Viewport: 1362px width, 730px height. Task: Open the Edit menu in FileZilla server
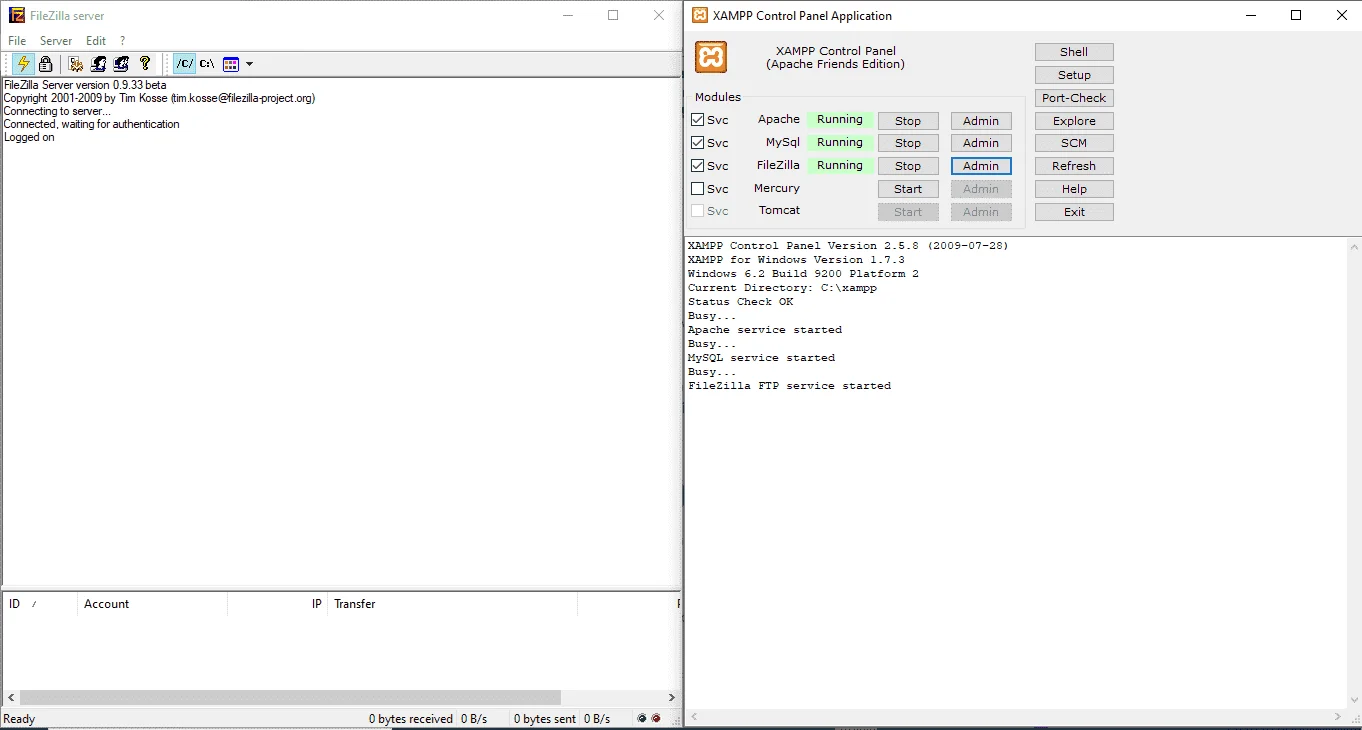click(96, 41)
